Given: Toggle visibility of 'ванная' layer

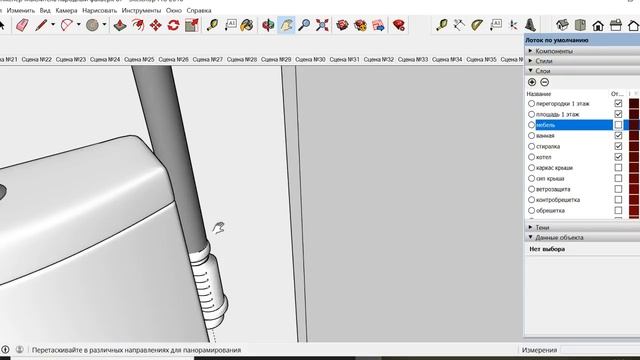Looking at the screenshot, I should [x=618, y=136].
